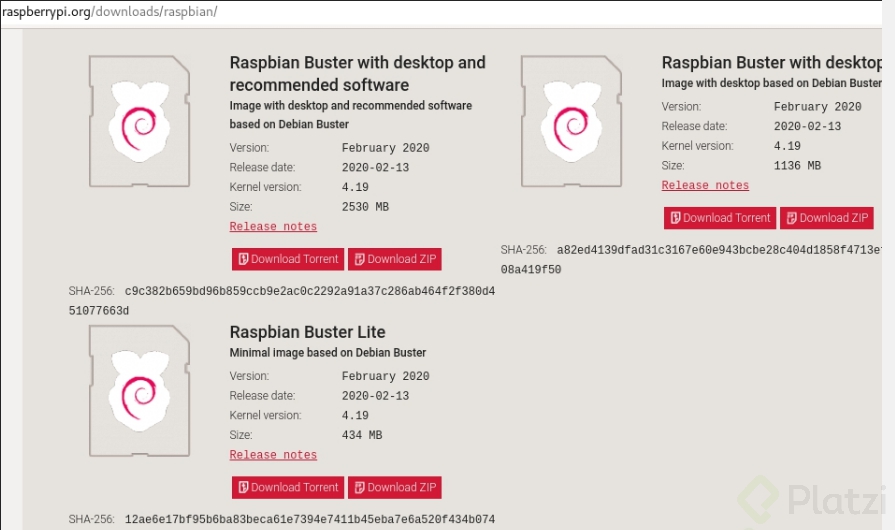Click SD card image of Buster with recommended software
This screenshot has width=895, height=530.
point(139,121)
